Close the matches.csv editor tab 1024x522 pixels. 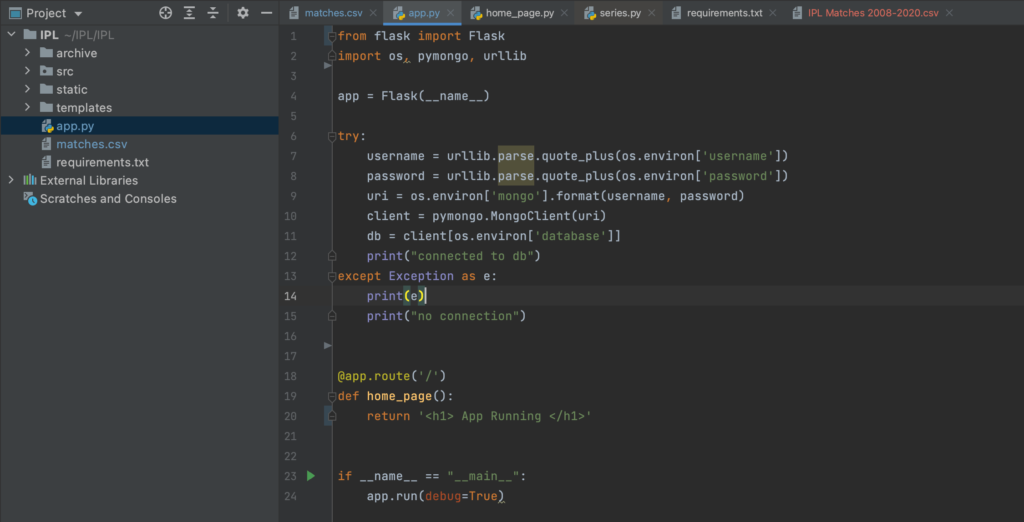373,14
